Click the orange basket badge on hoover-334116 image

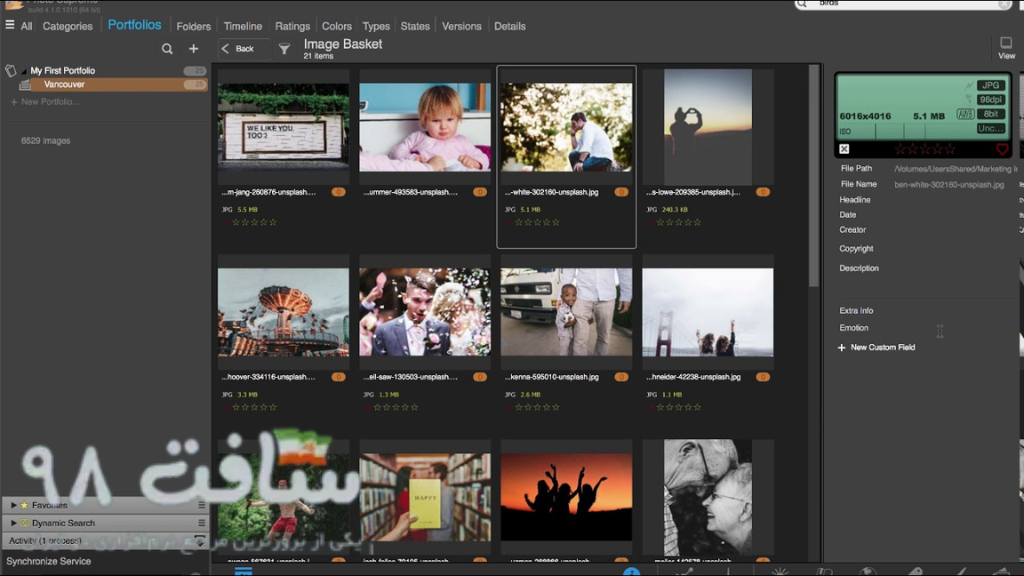(x=338, y=377)
